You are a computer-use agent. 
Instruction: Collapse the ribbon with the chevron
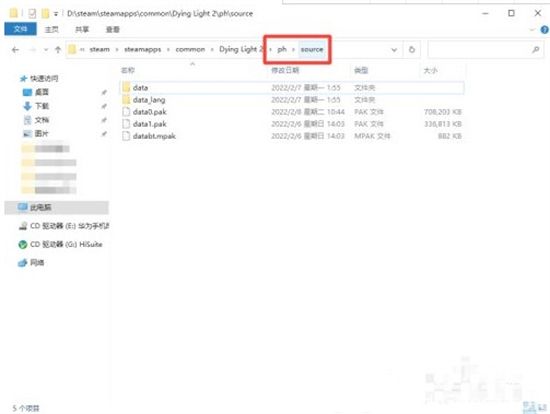[532, 30]
